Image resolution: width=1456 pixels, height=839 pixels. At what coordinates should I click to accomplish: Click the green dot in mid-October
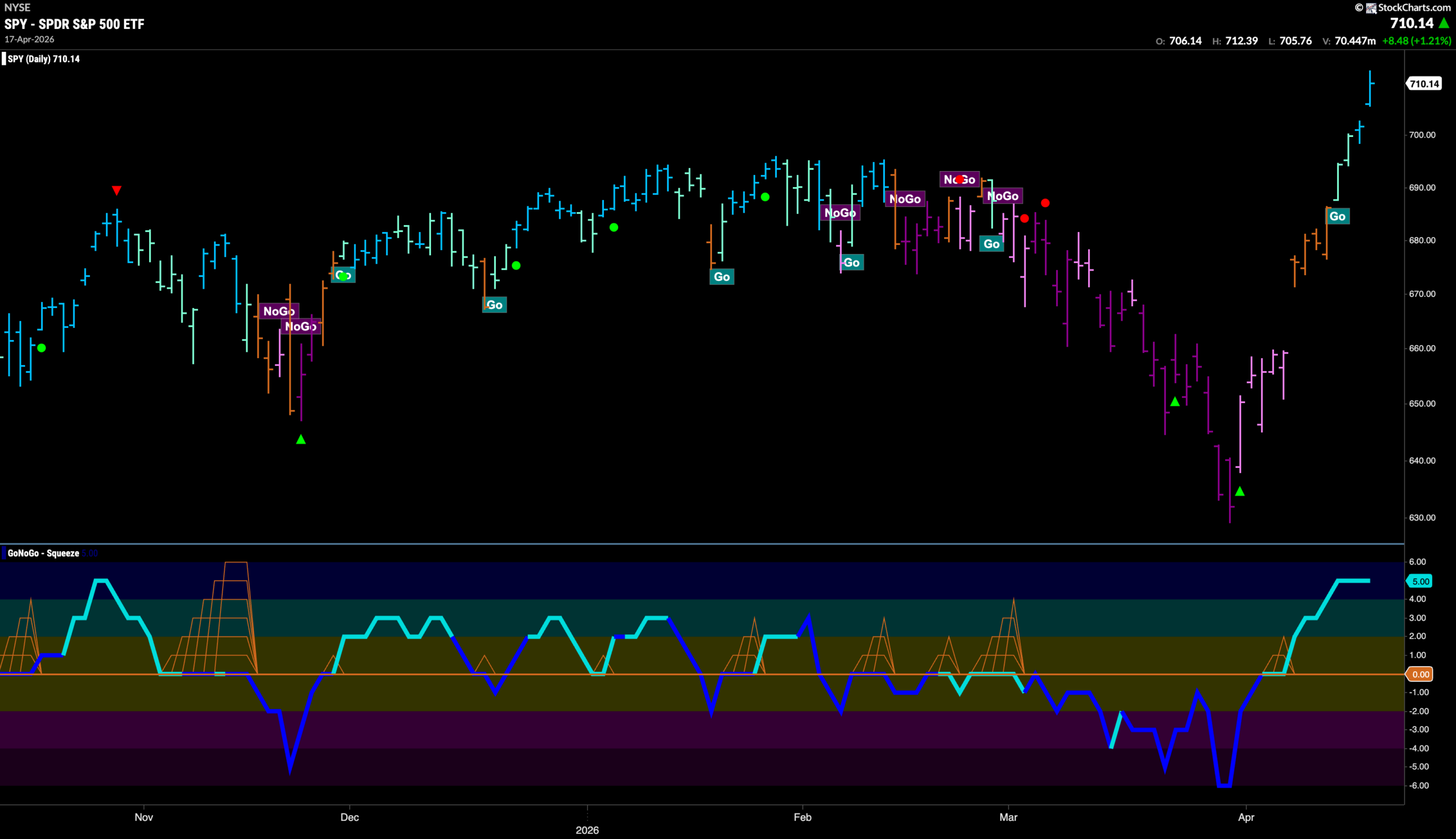click(x=42, y=347)
